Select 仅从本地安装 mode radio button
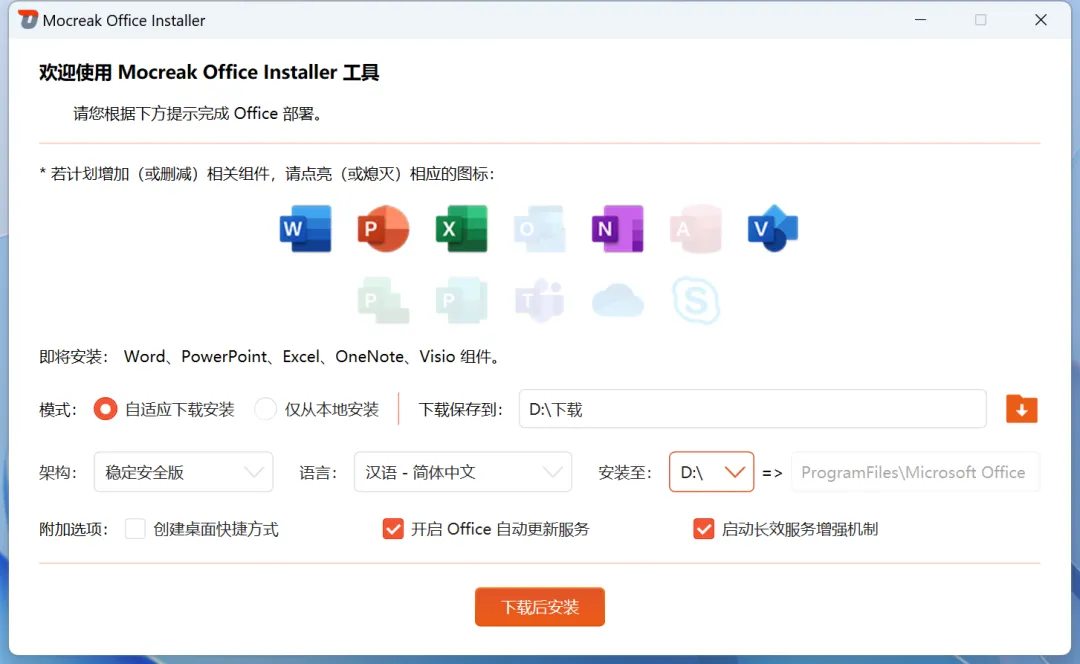Viewport: 1080px width, 664px height. 266,409
